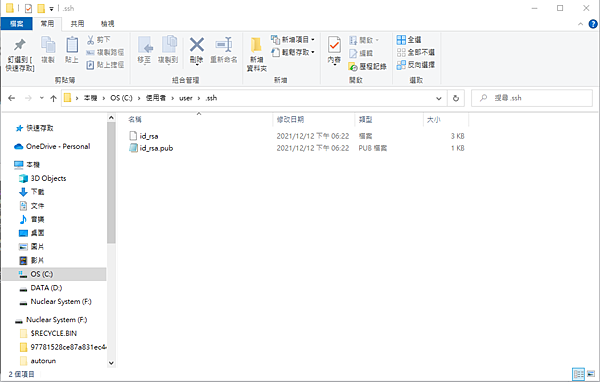
Task: Open Downloads folder with blue arrow
Action: point(37,192)
